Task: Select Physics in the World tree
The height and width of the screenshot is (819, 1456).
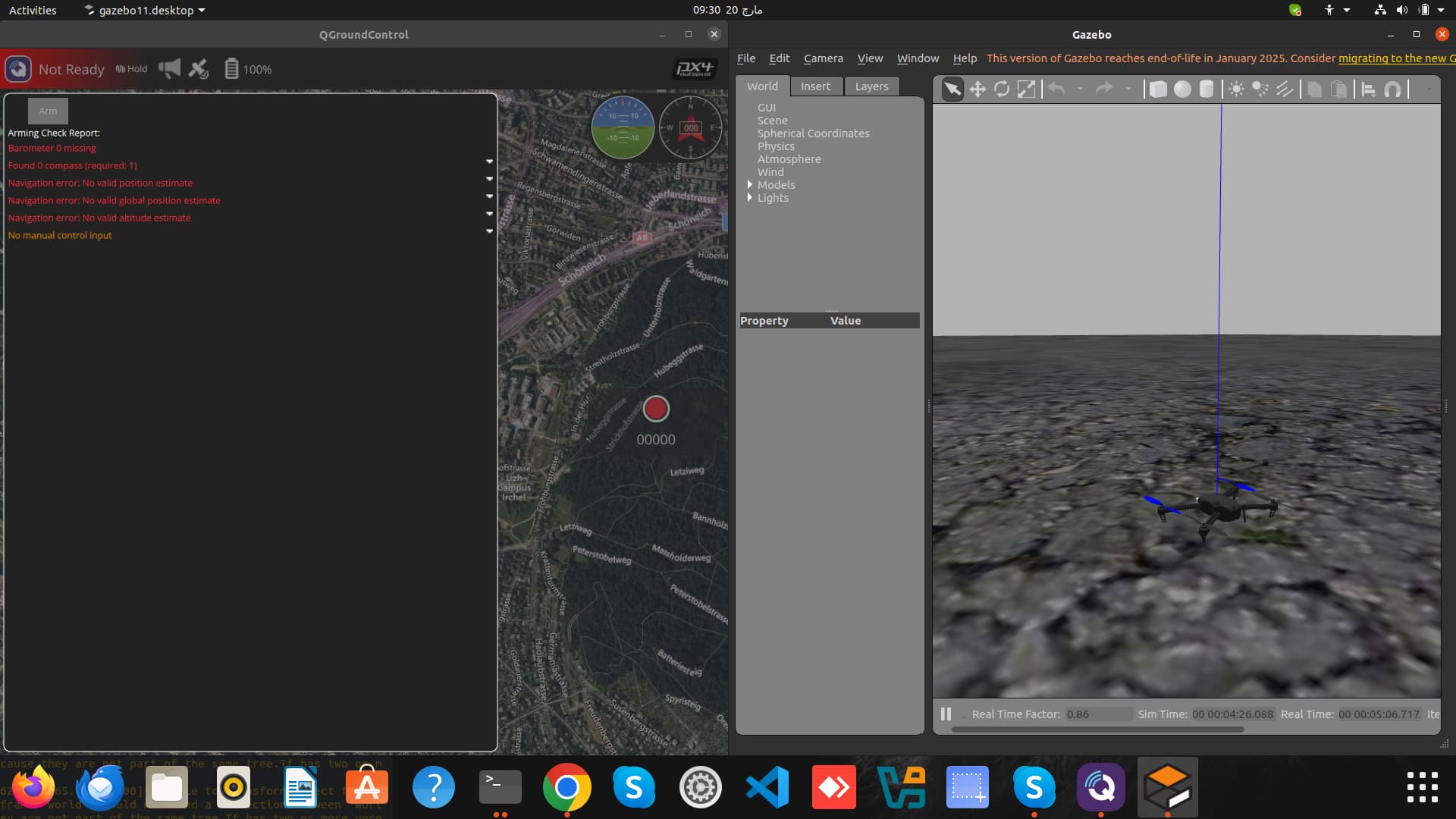Action: [776, 146]
